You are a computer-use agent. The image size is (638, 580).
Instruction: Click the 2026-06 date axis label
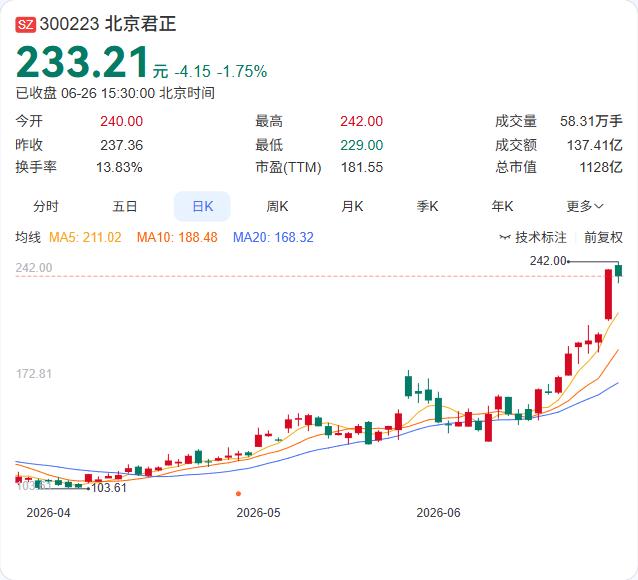pyautogui.click(x=438, y=512)
